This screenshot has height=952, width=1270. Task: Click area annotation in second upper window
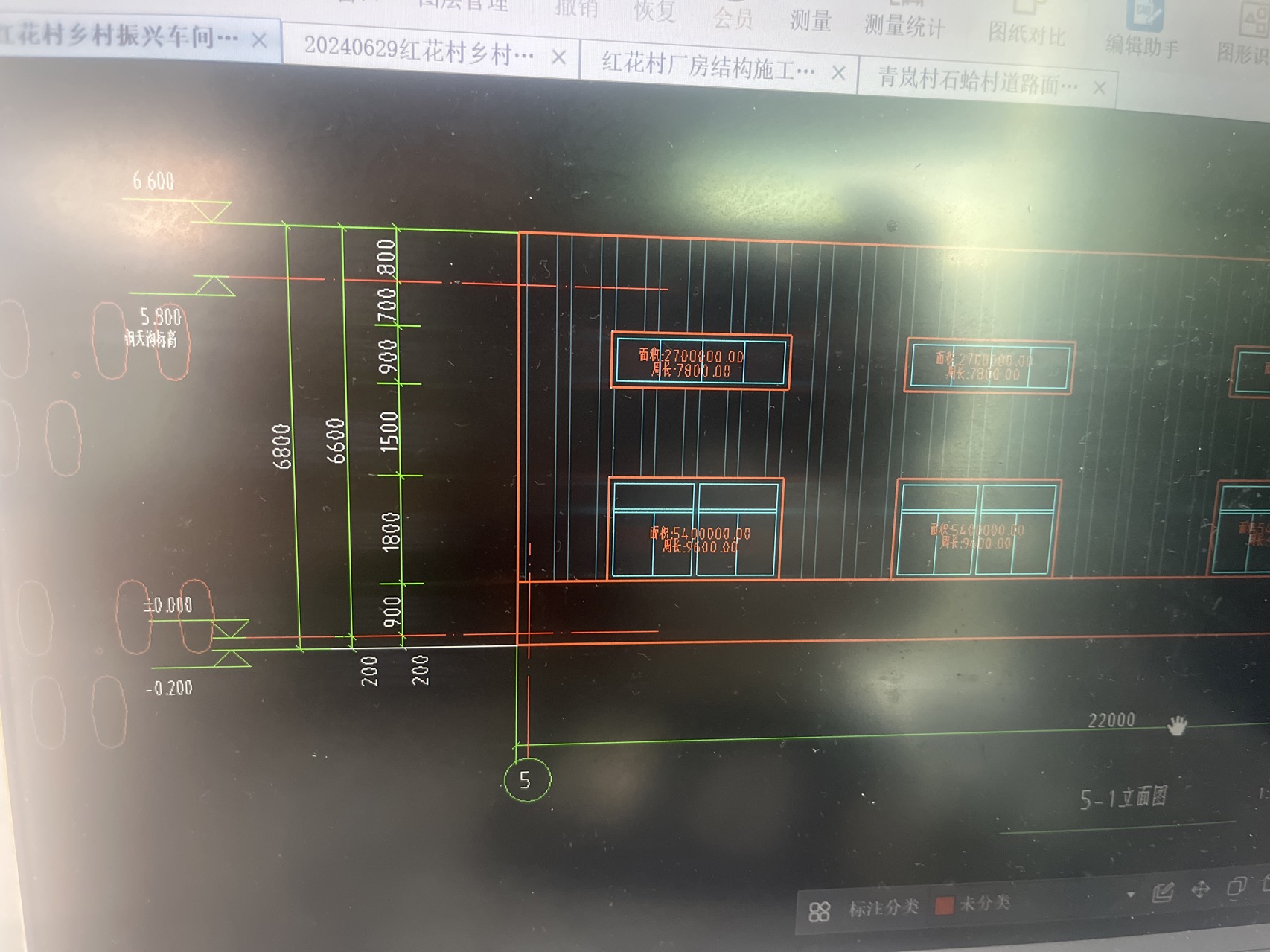(x=983, y=360)
